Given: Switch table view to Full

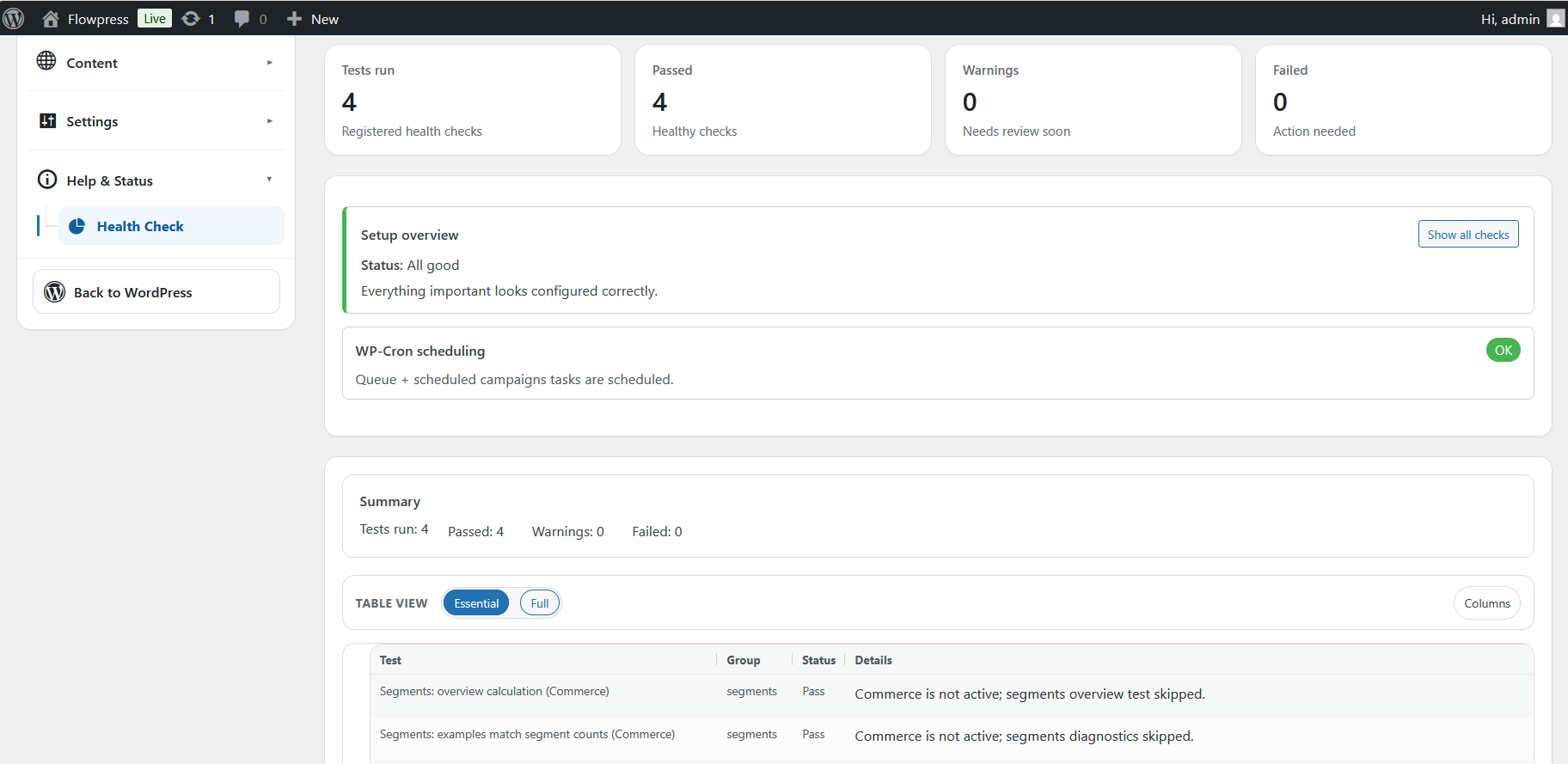Looking at the screenshot, I should [539, 603].
